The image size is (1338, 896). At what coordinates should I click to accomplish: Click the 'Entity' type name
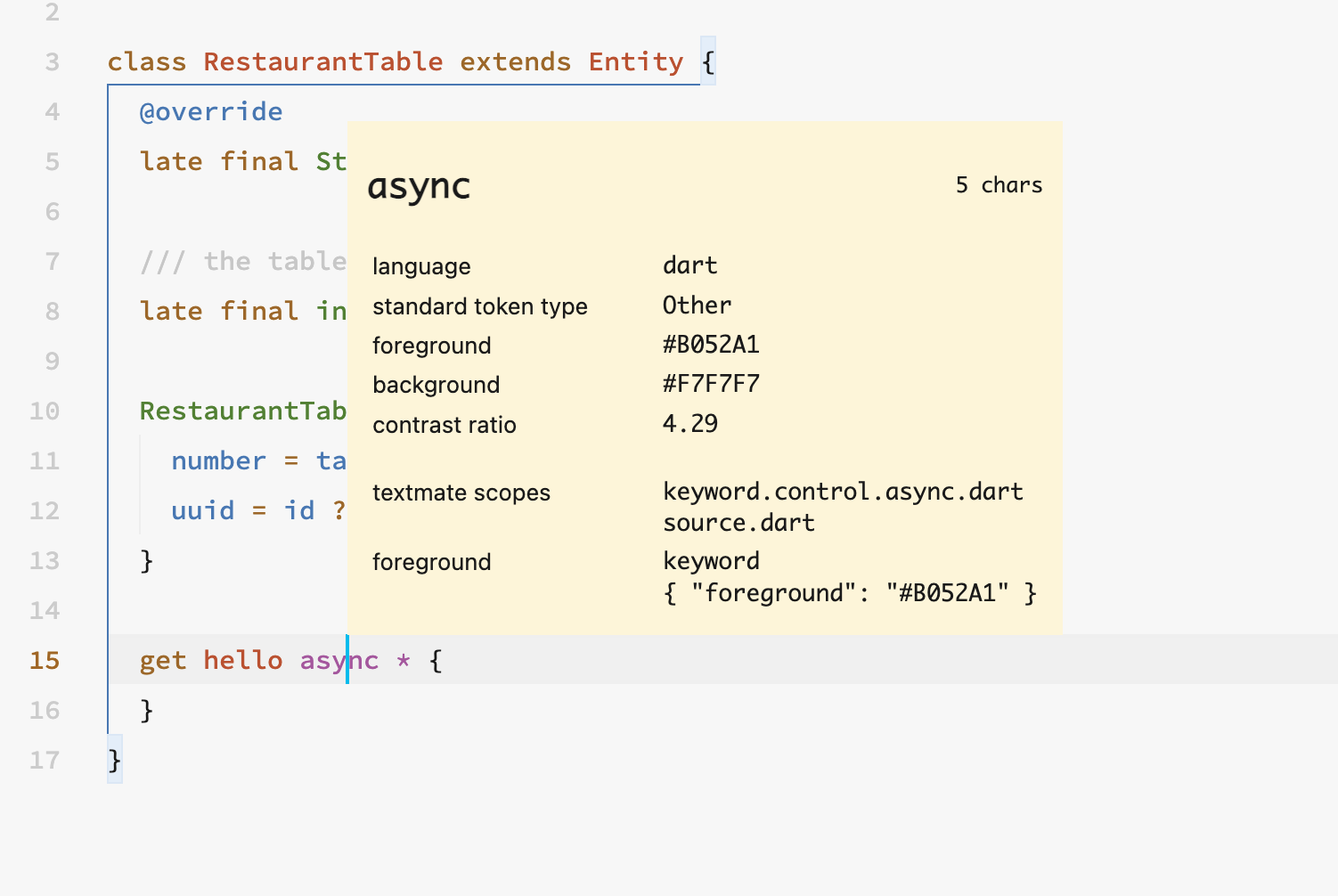point(636,62)
